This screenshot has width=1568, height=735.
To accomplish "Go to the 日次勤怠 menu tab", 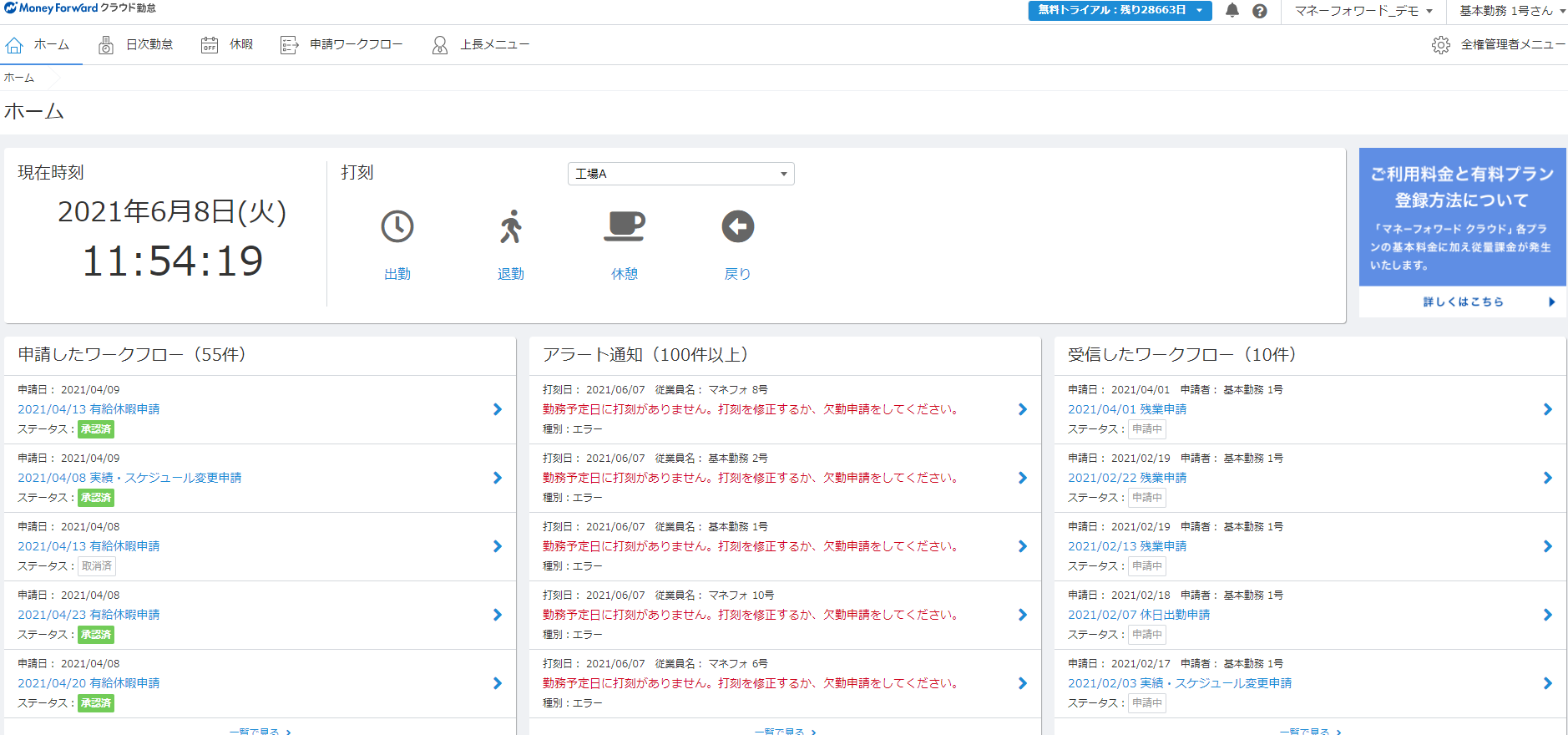I will point(136,45).
